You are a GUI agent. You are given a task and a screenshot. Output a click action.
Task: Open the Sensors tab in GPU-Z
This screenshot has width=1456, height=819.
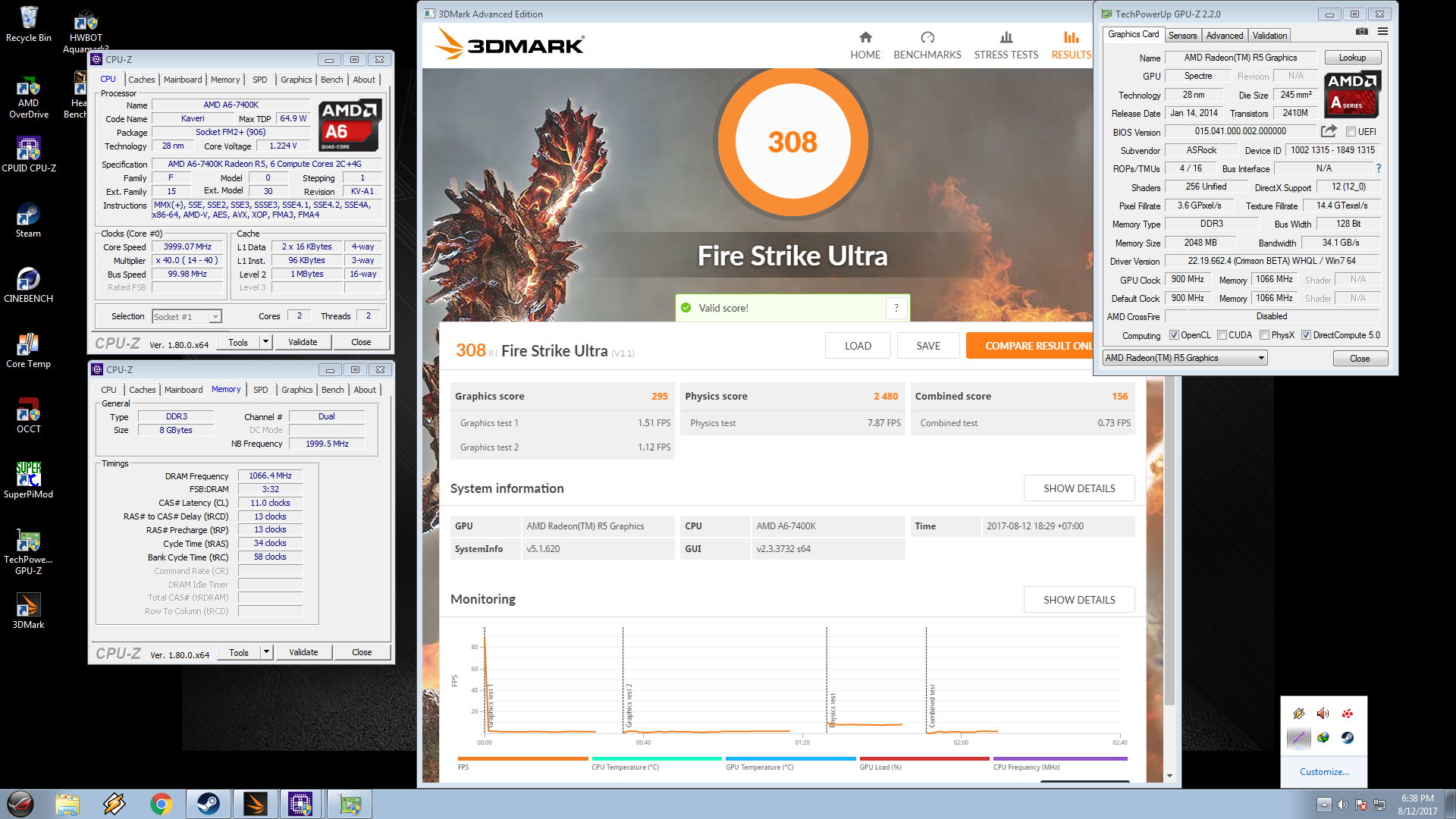tap(1182, 36)
